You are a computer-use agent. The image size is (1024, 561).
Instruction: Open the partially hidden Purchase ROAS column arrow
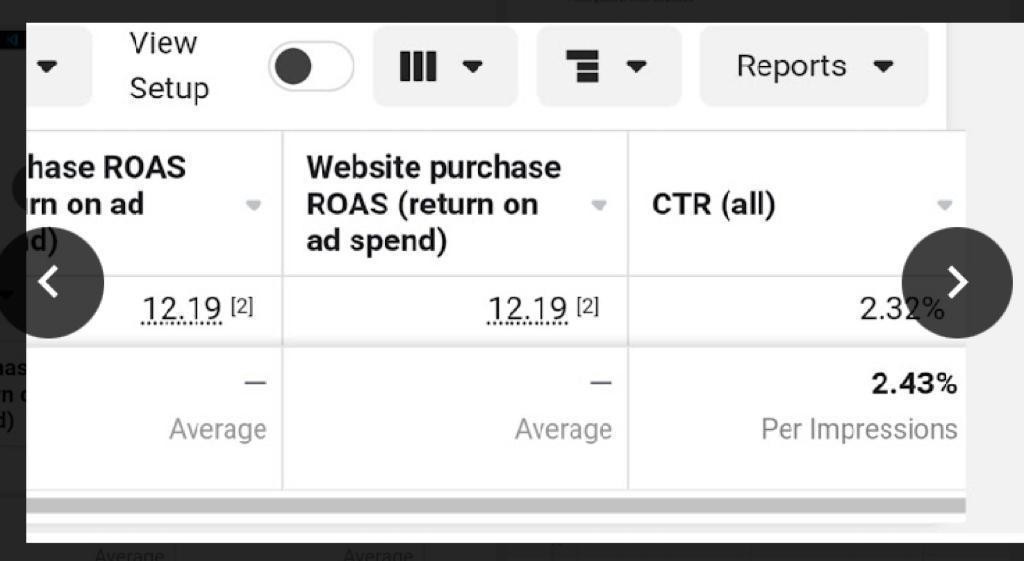pos(253,205)
